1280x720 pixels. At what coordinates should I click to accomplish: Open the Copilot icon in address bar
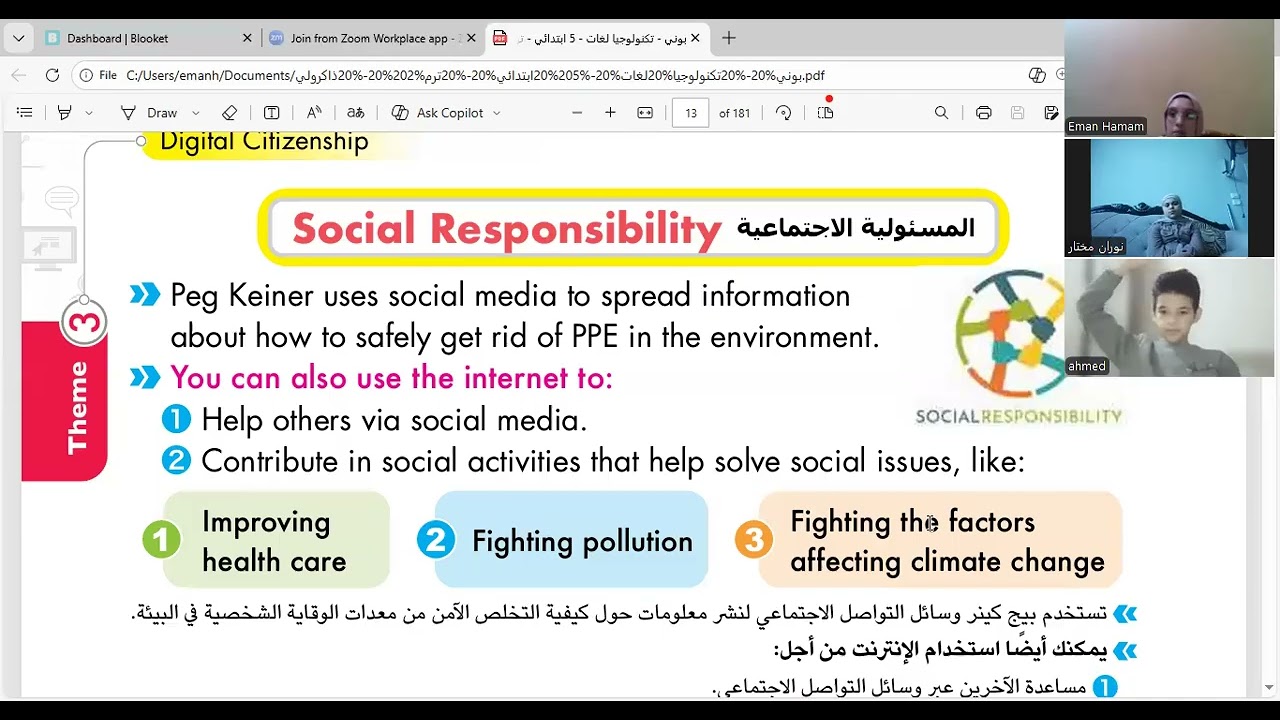(x=1037, y=75)
